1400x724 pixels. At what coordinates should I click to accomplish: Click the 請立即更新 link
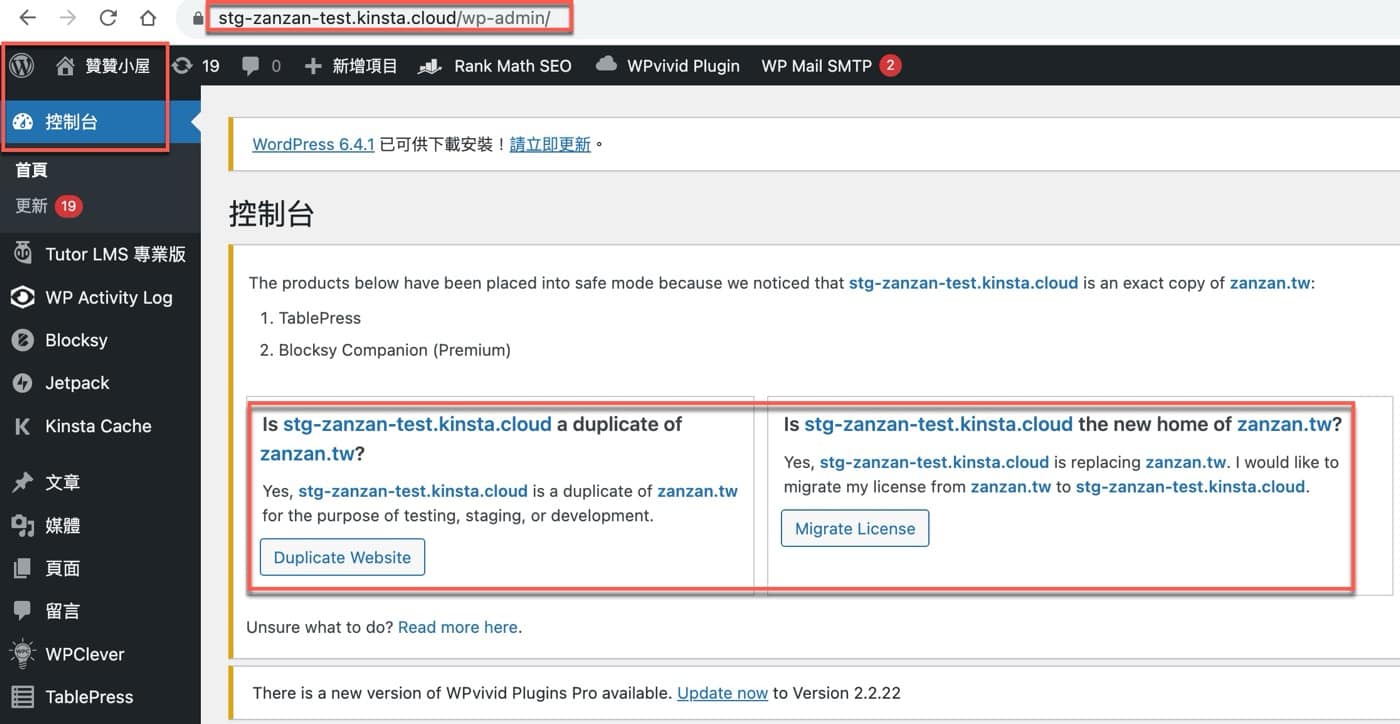pyautogui.click(x=550, y=144)
